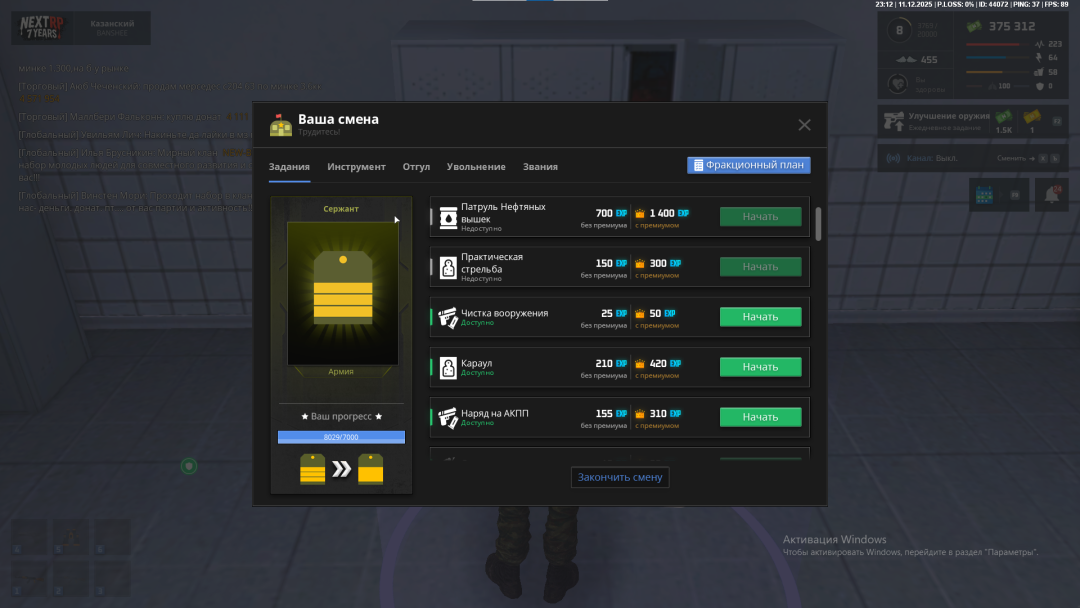Click the radio channel signal icon
The height and width of the screenshot is (608, 1080).
tap(893, 158)
